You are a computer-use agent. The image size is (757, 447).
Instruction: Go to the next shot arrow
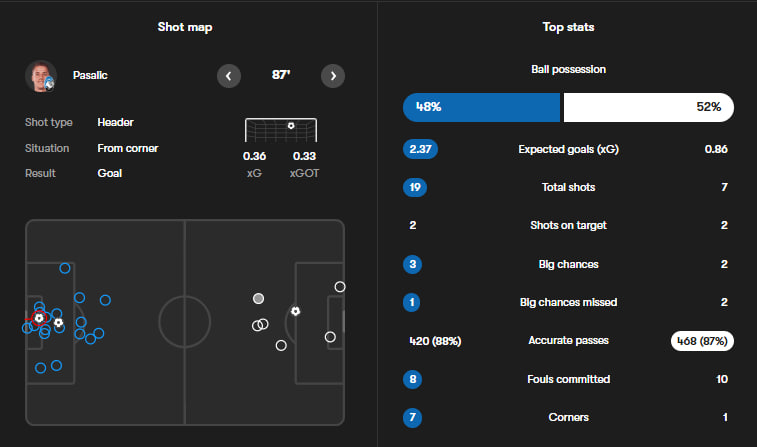(334, 75)
